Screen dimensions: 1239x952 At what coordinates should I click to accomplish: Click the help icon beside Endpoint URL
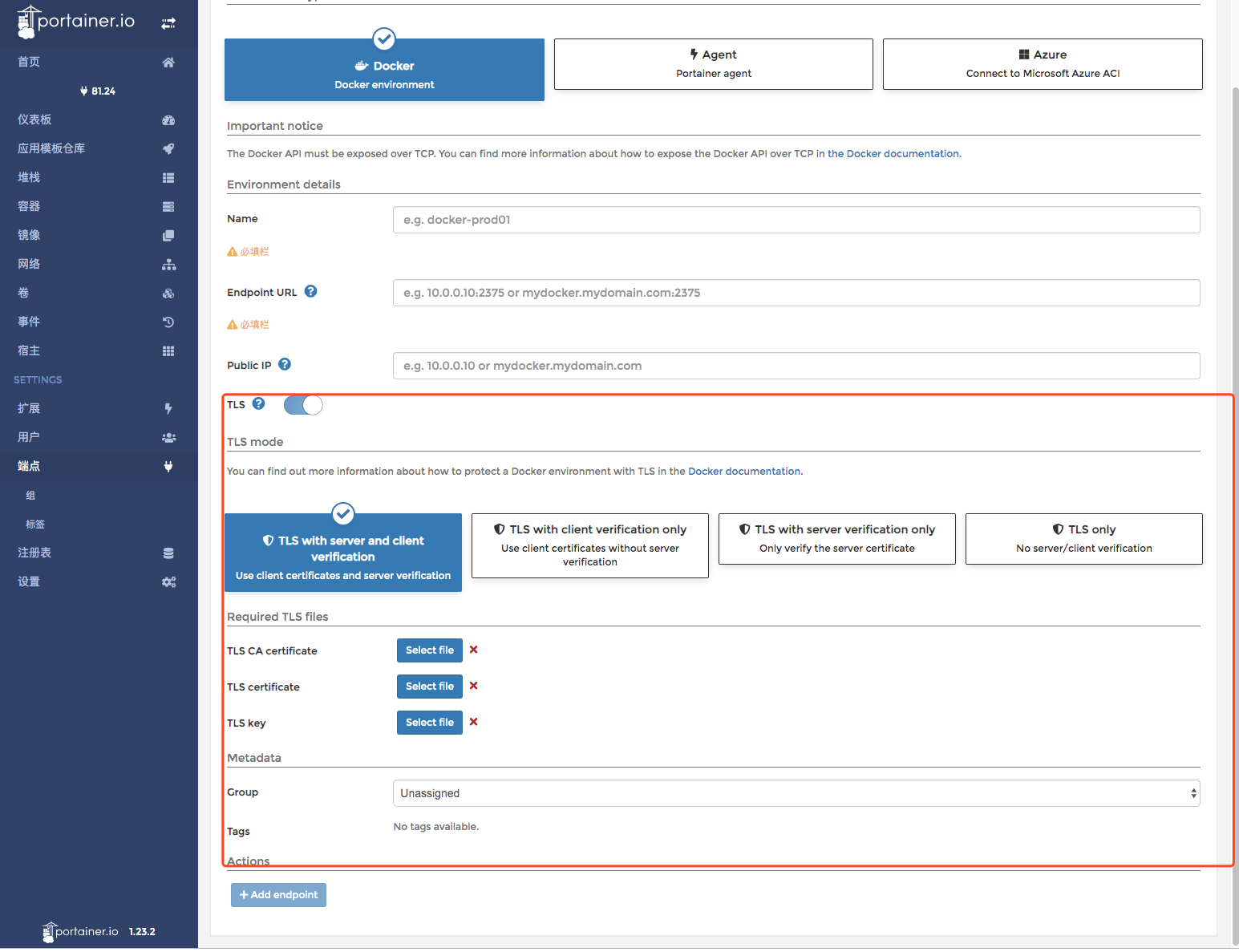coord(311,292)
